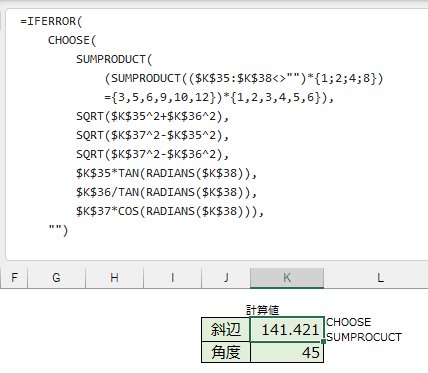Click SQRT($K$35^2+$K$36^2) line in formula
428x373 pixels.
(152, 116)
